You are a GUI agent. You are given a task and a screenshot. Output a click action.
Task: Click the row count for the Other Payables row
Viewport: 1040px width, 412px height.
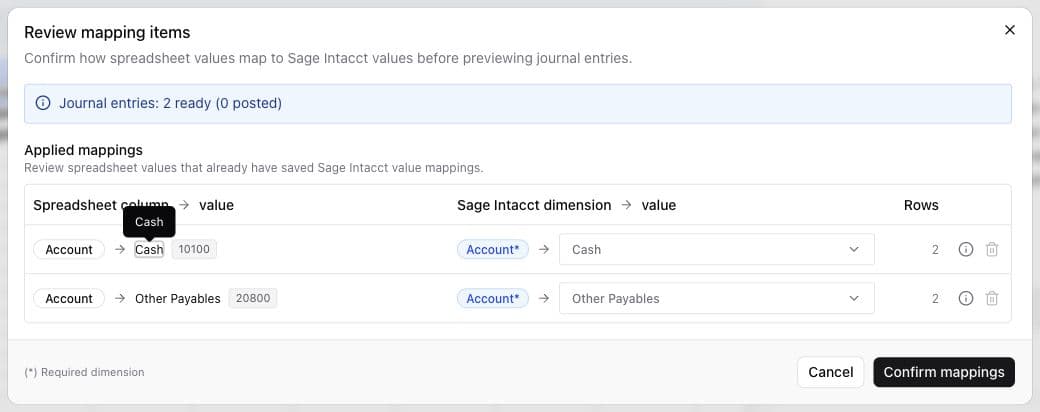(x=935, y=299)
